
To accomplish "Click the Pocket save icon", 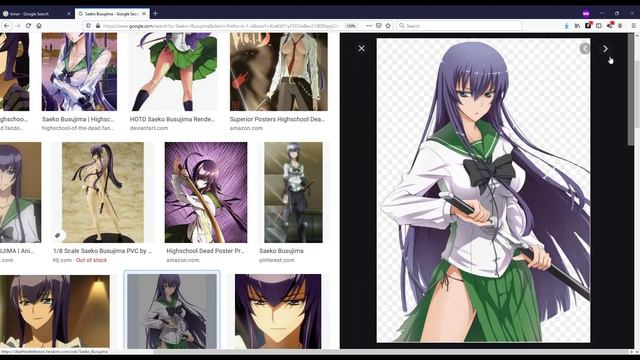I will [x=379, y=26].
